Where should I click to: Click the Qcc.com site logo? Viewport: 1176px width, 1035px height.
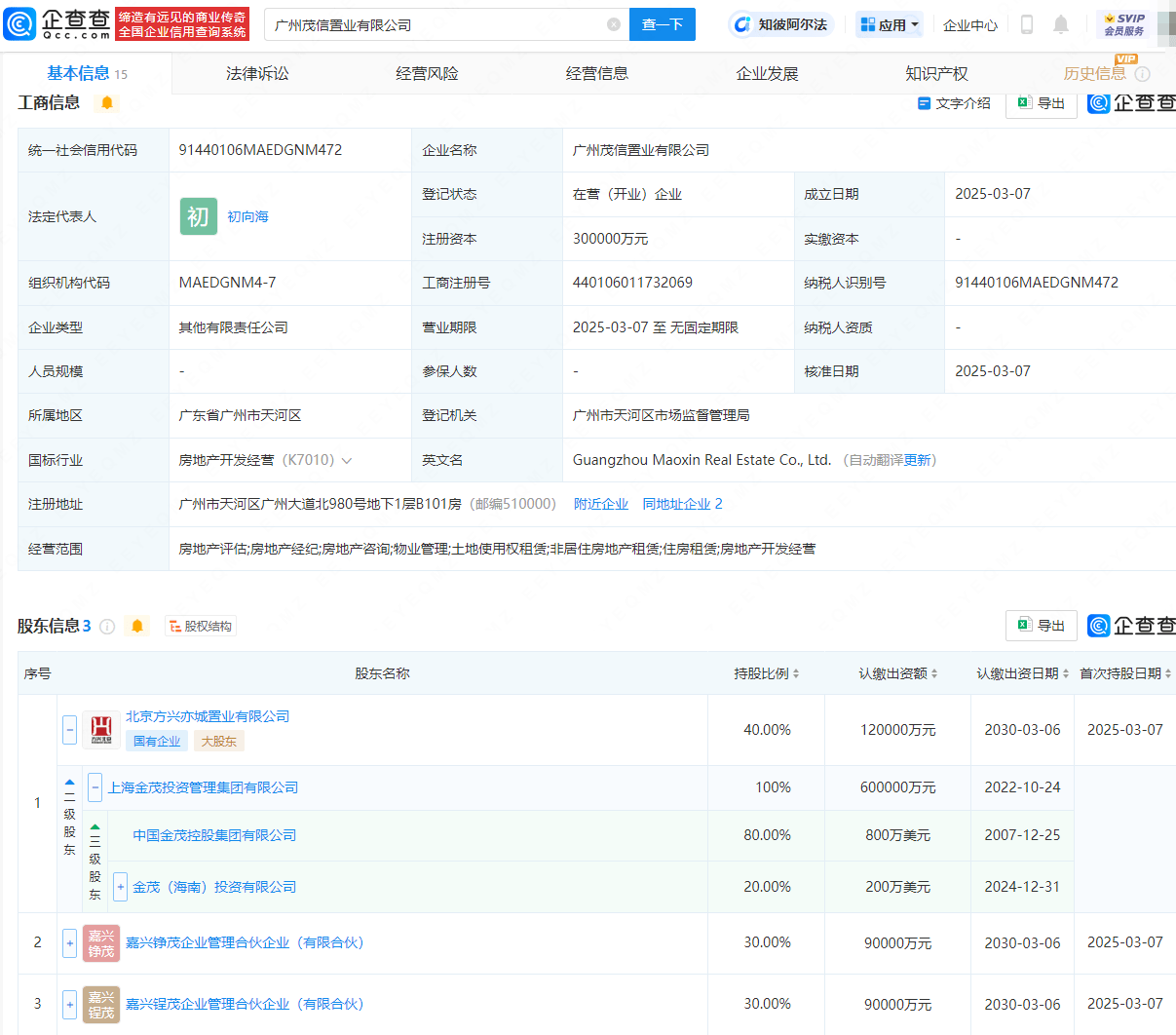[58, 24]
